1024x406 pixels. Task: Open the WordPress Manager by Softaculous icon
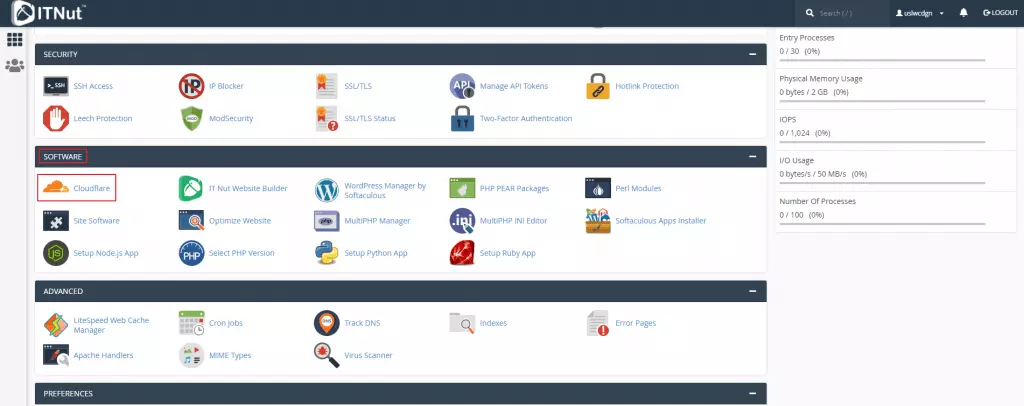[x=327, y=190]
